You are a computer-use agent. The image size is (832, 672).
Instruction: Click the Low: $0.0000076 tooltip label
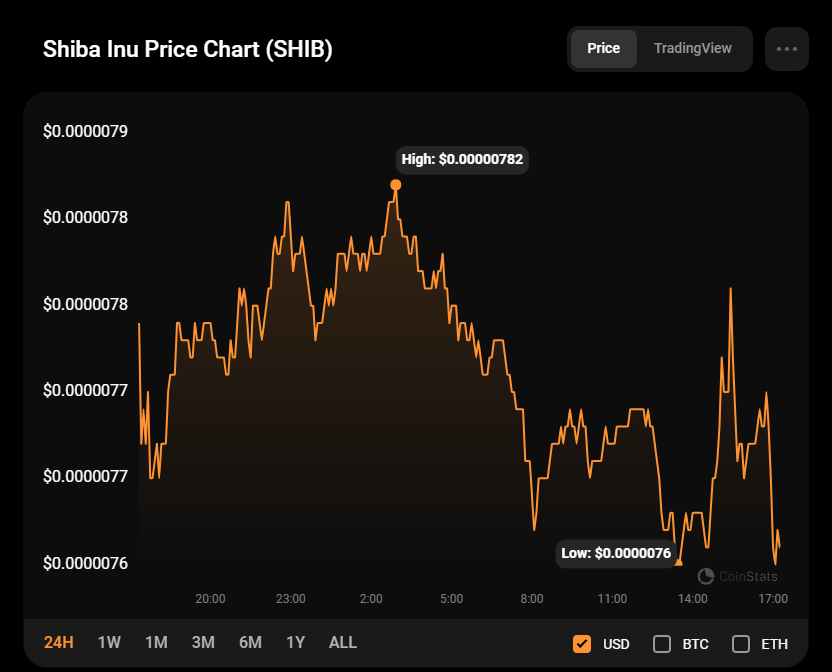[615, 553]
